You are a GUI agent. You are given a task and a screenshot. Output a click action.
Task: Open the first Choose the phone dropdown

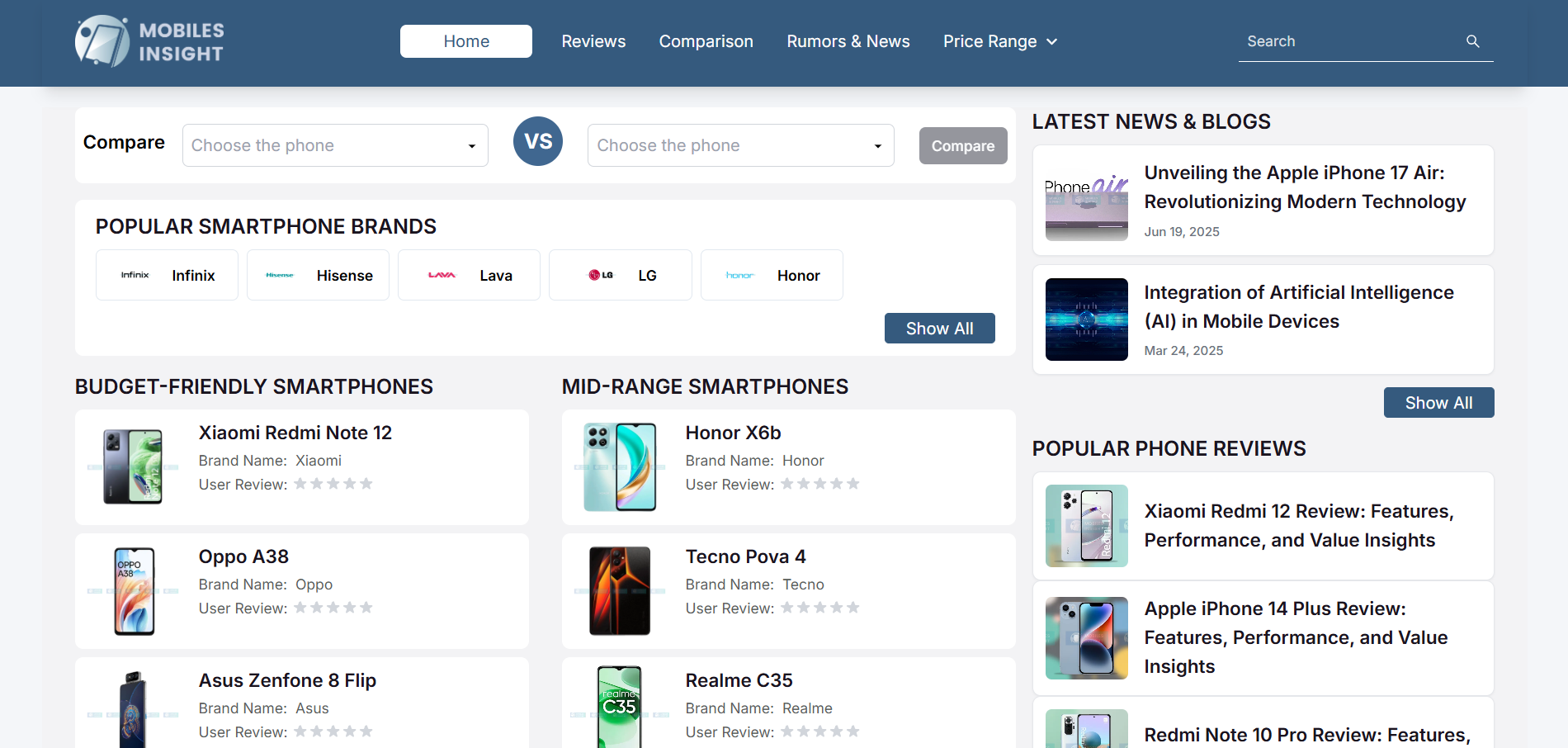335,145
